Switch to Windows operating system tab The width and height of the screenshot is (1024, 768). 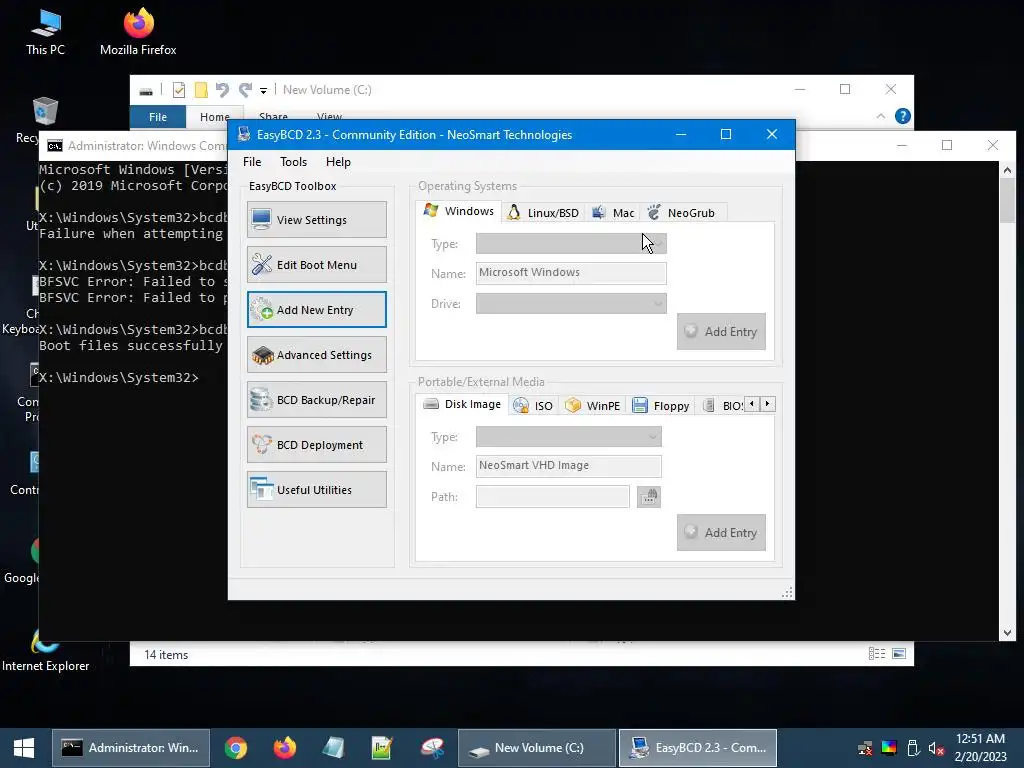coord(459,211)
